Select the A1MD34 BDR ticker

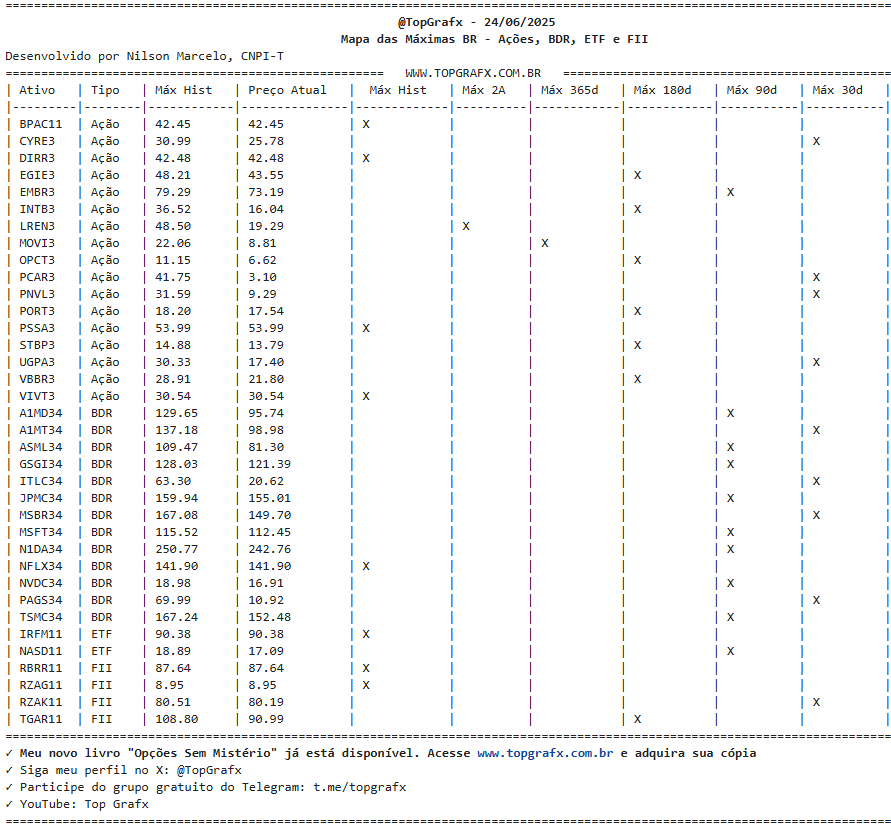tap(40, 413)
